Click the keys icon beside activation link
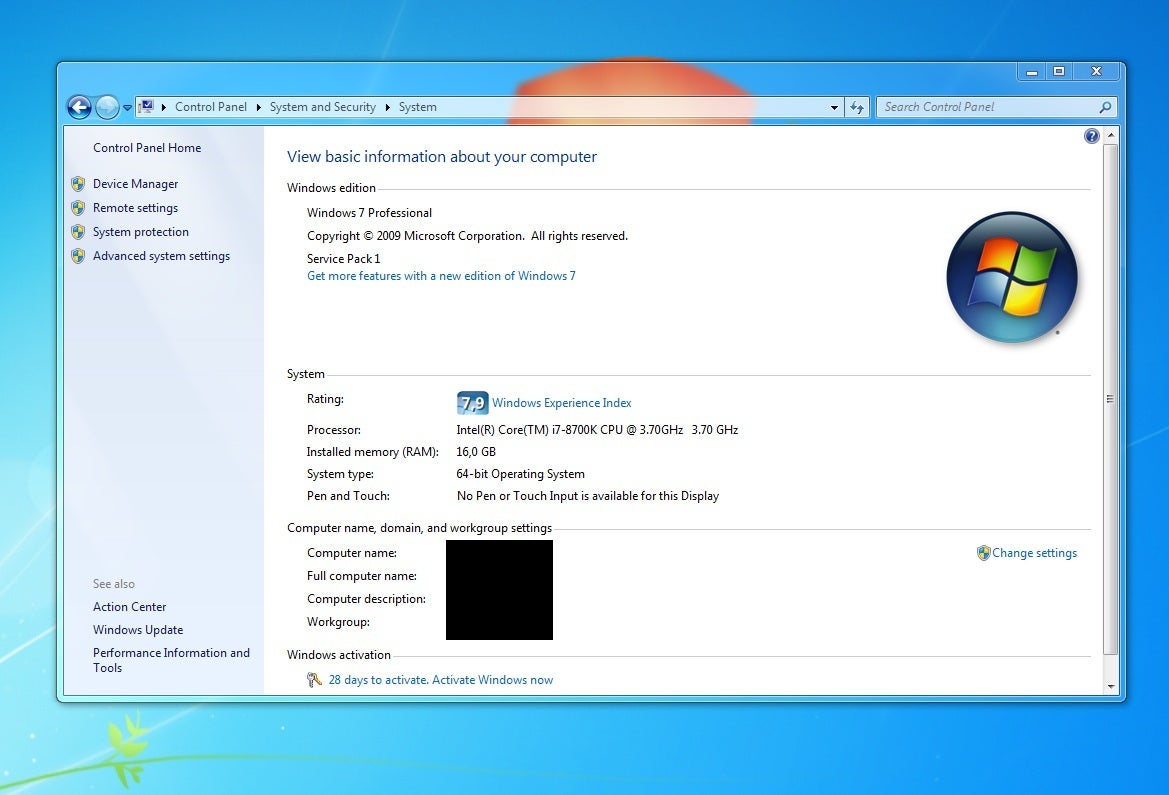Image resolution: width=1169 pixels, height=795 pixels. click(x=314, y=679)
